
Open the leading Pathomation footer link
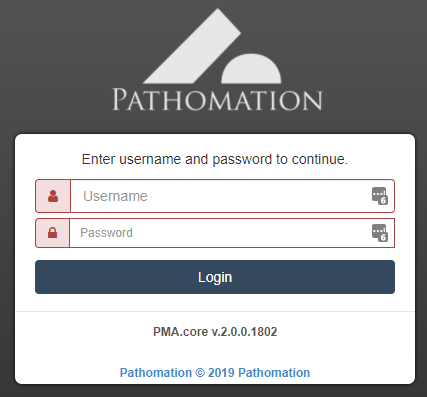coord(156,373)
